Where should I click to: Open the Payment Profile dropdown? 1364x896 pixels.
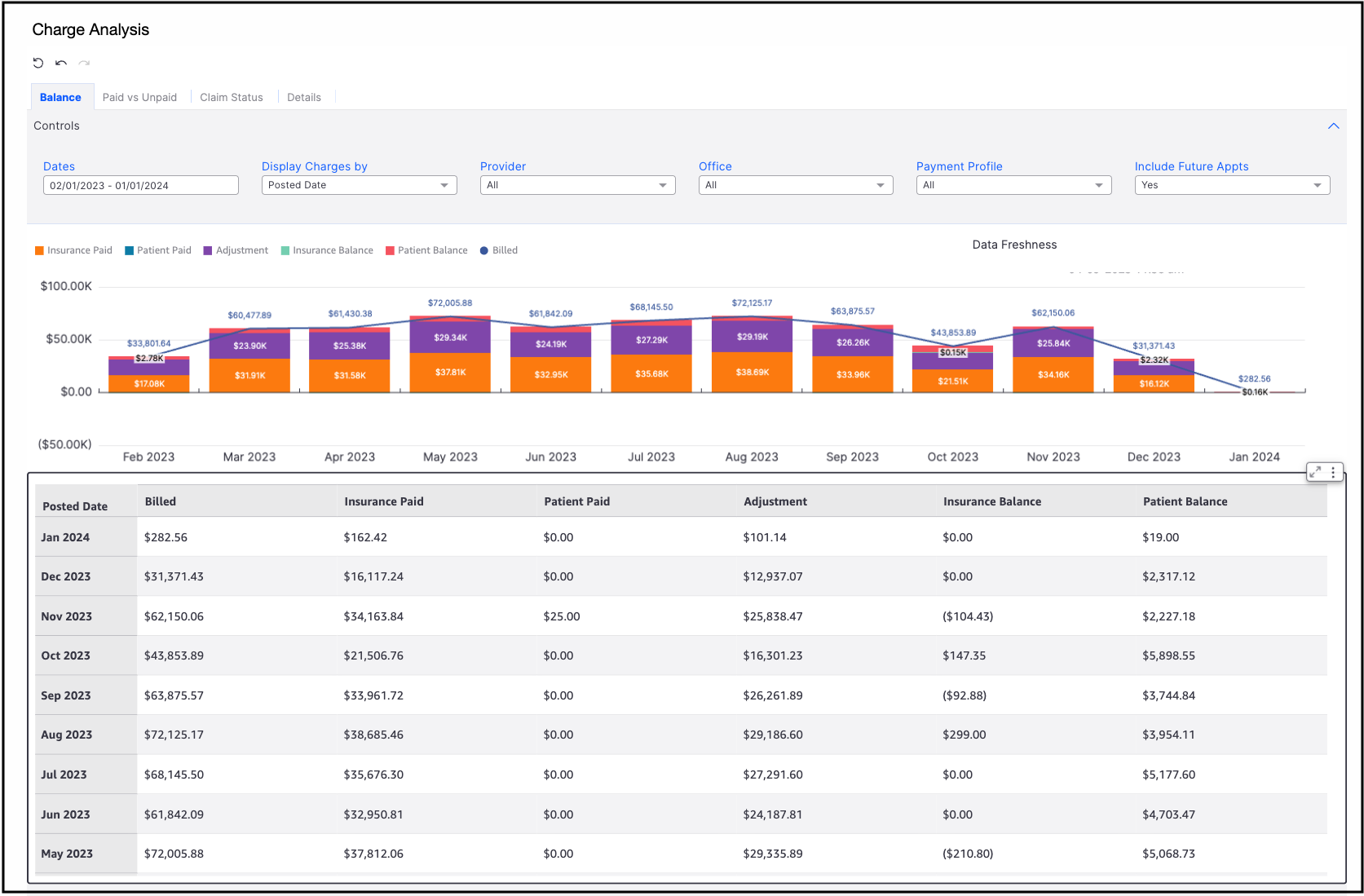[1013, 185]
